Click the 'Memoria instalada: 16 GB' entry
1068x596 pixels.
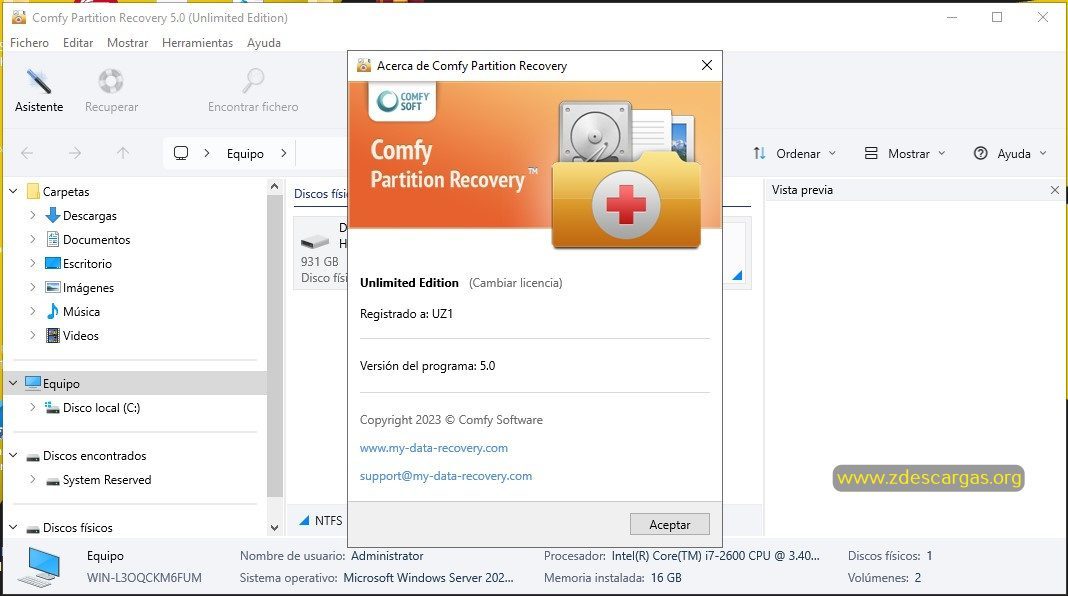click(612, 578)
